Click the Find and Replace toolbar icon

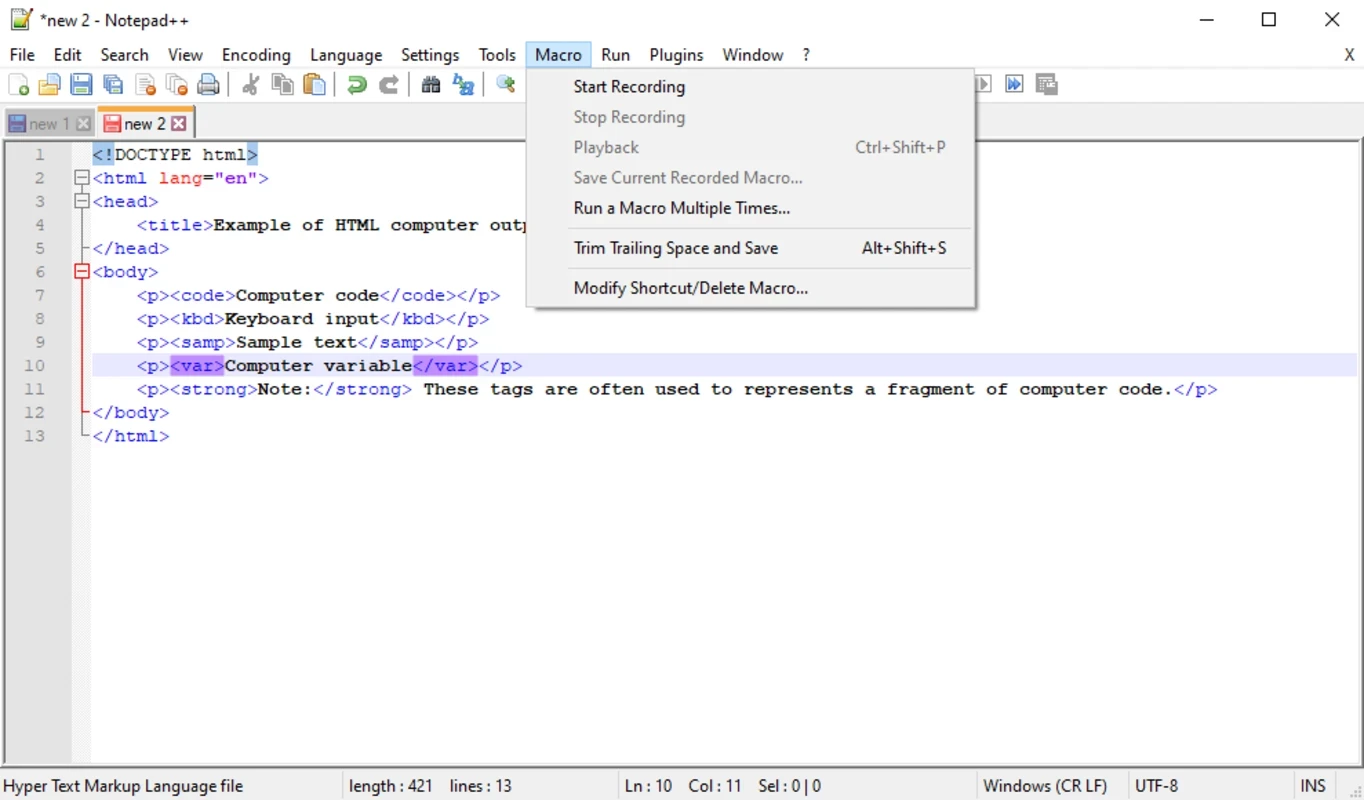(x=463, y=85)
